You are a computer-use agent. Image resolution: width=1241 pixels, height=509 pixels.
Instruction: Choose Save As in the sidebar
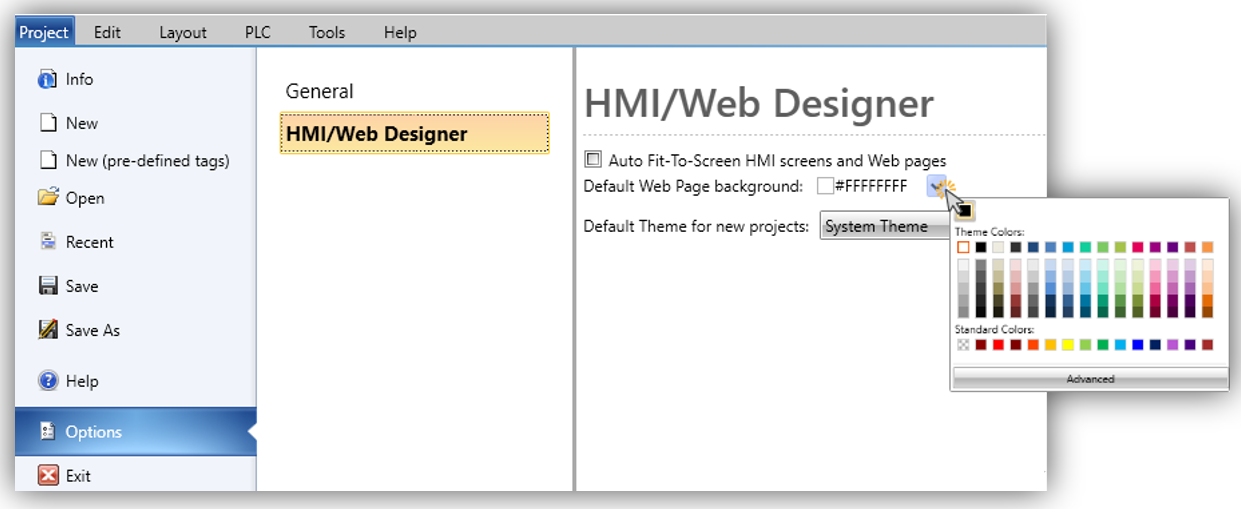(78, 330)
